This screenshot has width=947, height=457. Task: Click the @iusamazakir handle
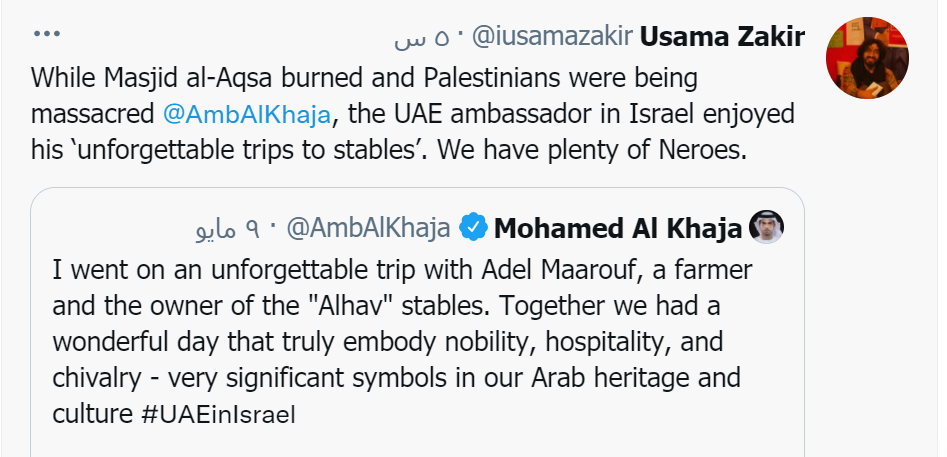550,38
